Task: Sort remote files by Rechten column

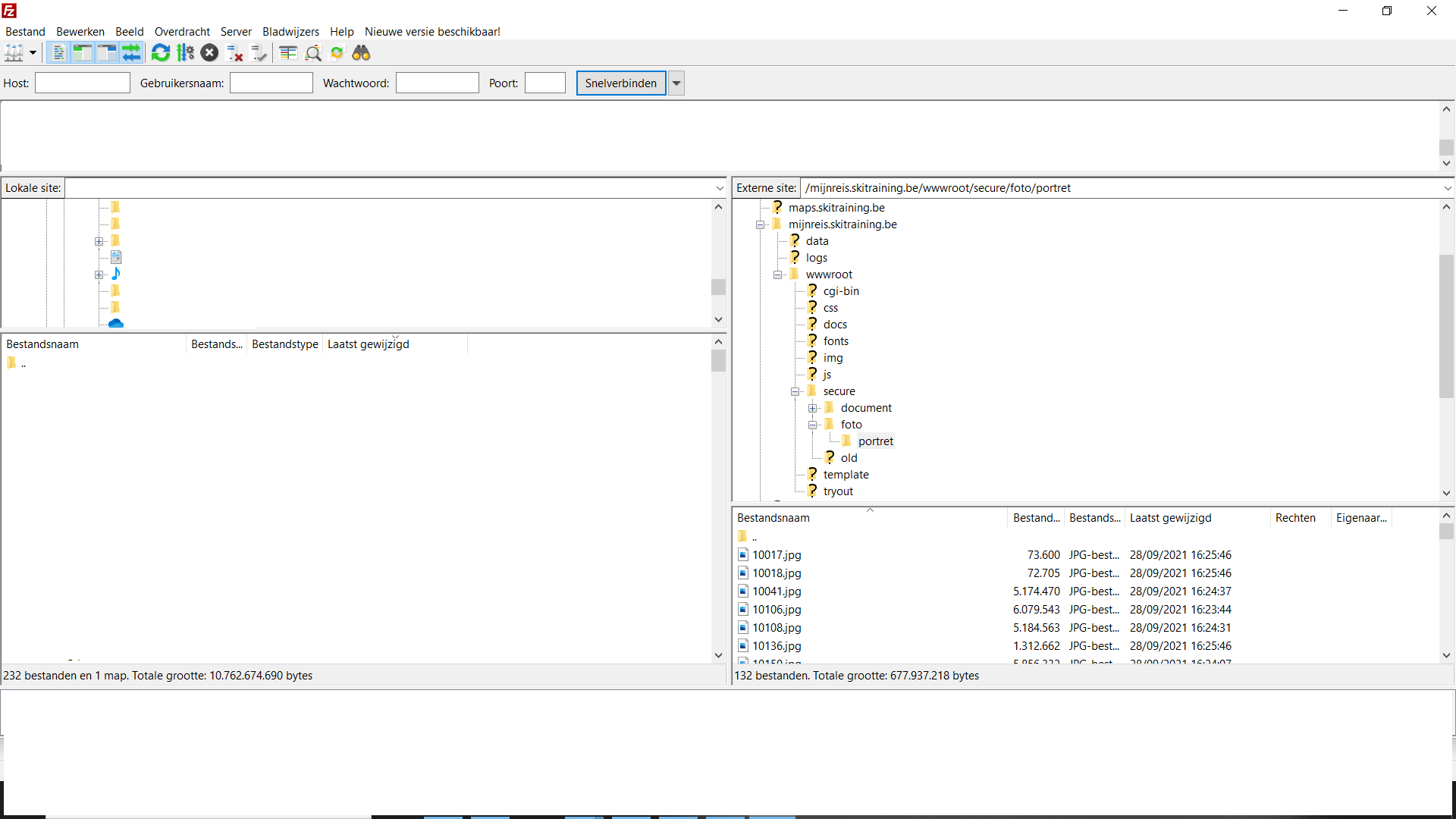Action: coord(1300,518)
